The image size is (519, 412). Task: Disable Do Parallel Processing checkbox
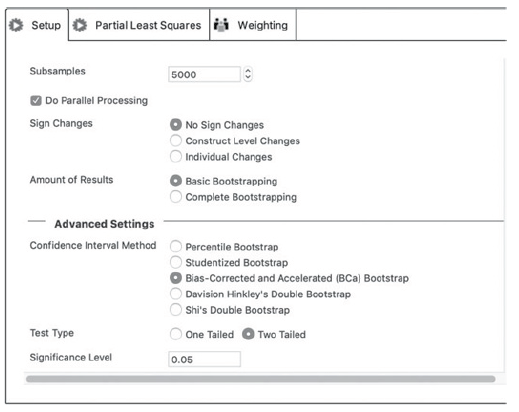coord(36,100)
